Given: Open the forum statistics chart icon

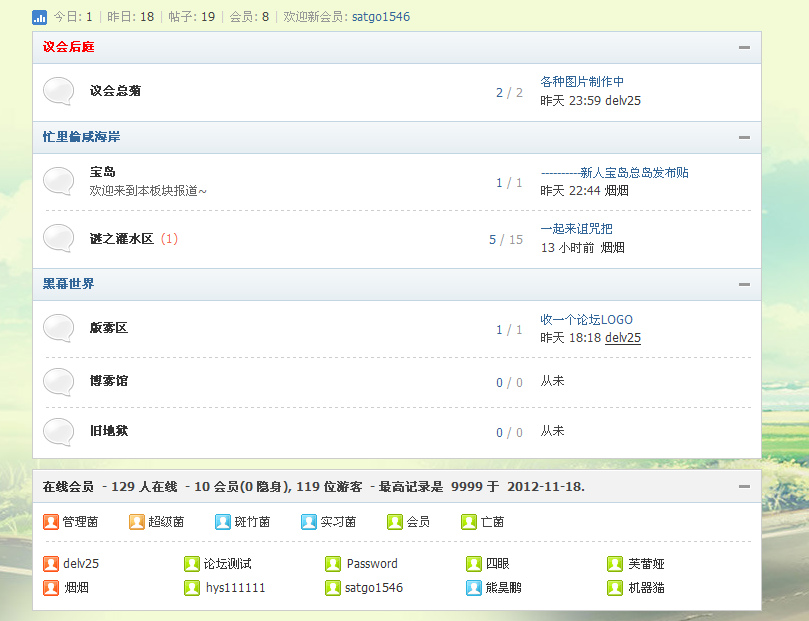Looking at the screenshot, I should 39,17.
